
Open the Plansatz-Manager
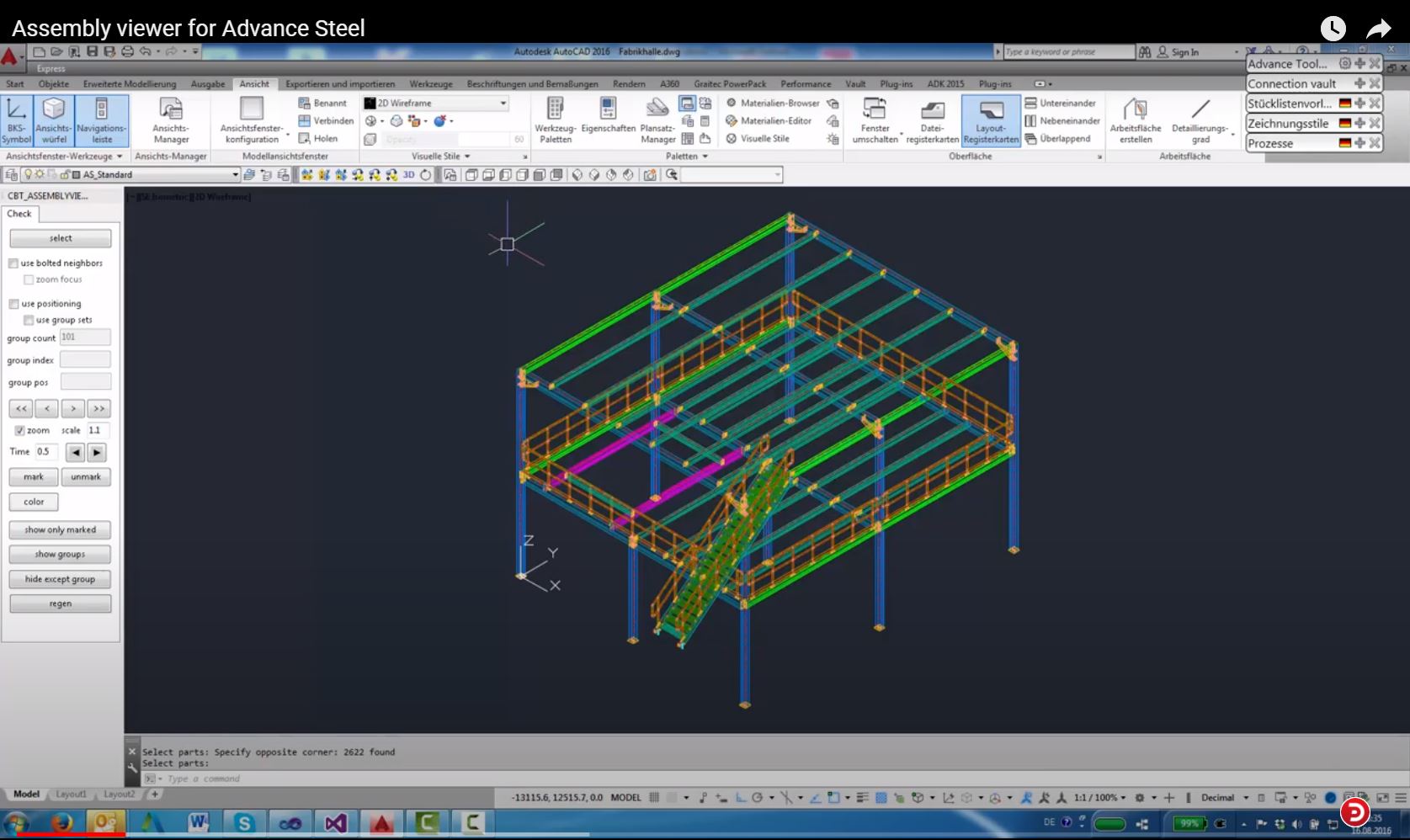(x=657, y=119)
